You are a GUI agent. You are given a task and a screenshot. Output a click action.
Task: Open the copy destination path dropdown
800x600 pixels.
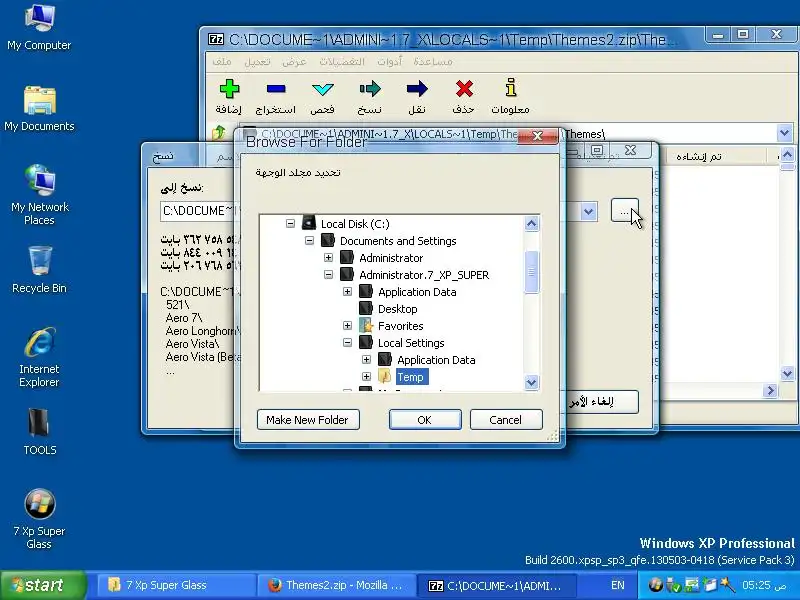coord(588,211)
